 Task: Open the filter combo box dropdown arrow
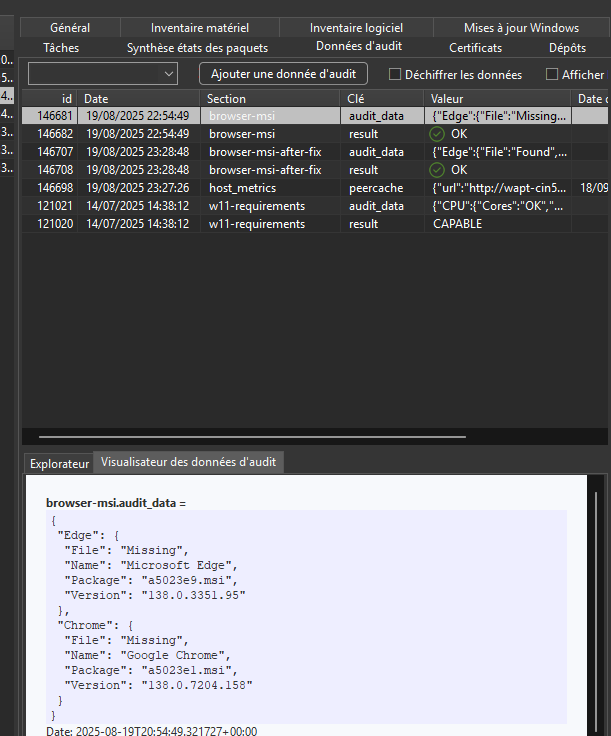[168, 74]
